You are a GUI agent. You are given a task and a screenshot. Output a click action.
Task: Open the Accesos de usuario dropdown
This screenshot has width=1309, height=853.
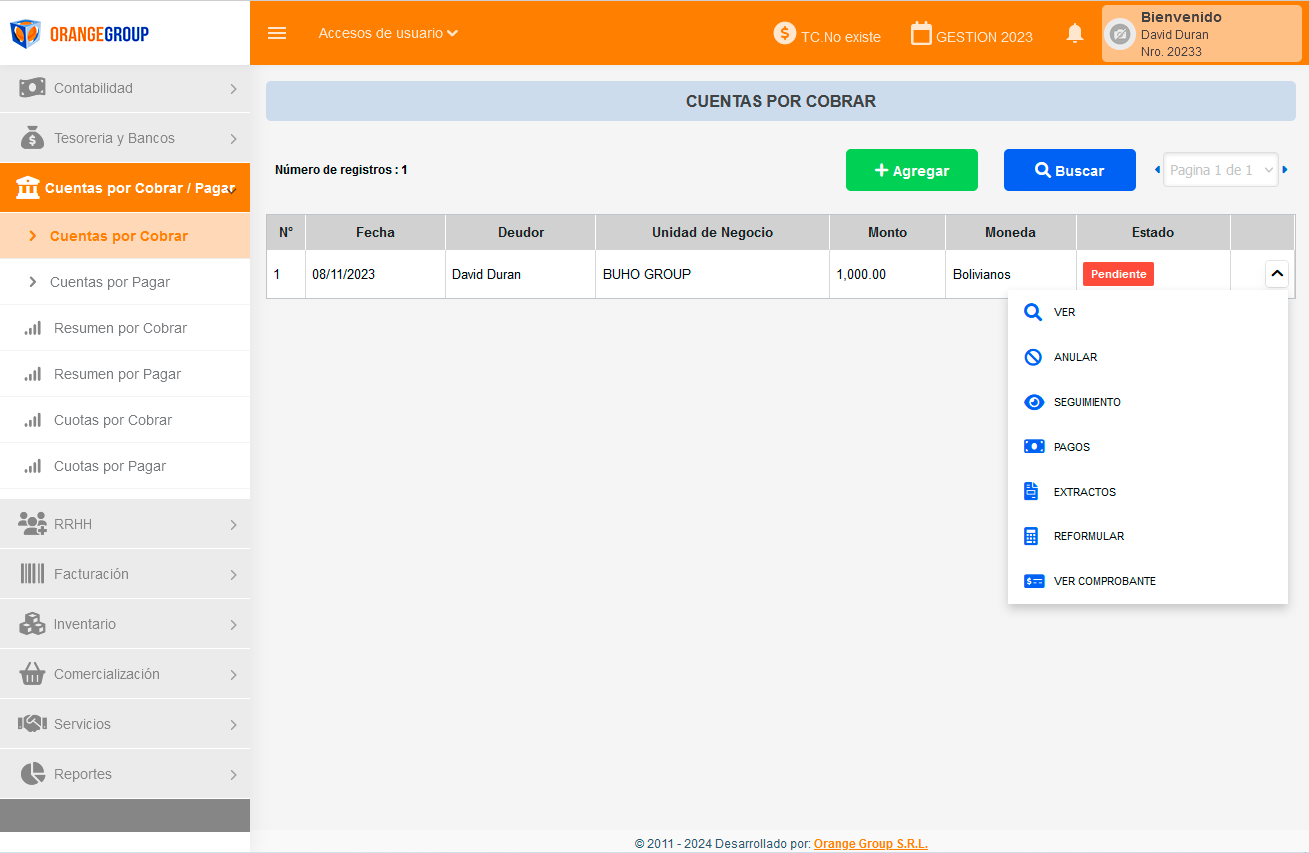coord(388,33)
